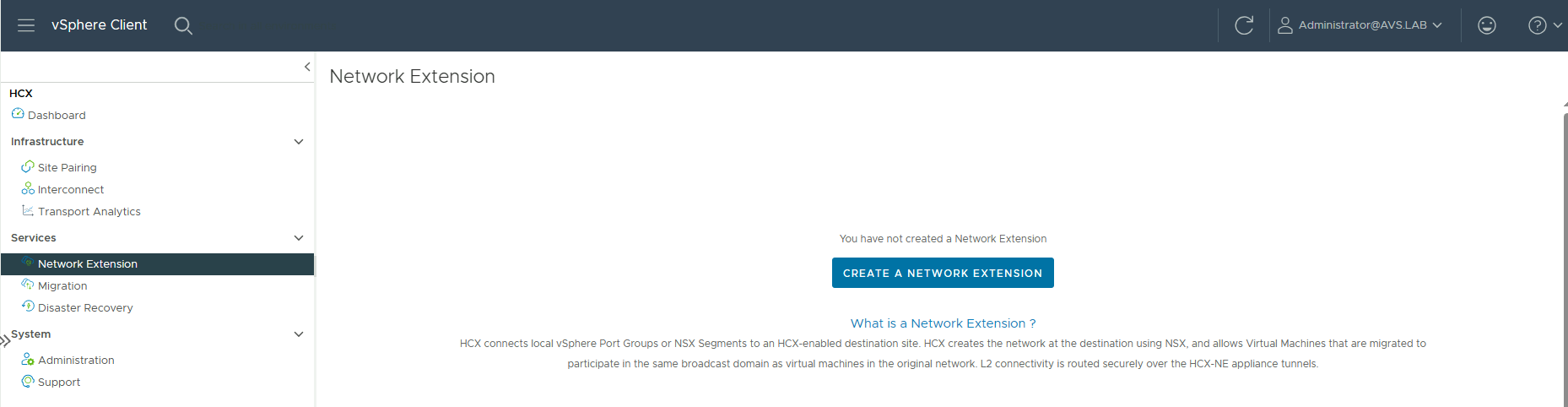Click the Services section heading
The height and width of the screenshot is (407, 1568).
[x=34, y=238]
